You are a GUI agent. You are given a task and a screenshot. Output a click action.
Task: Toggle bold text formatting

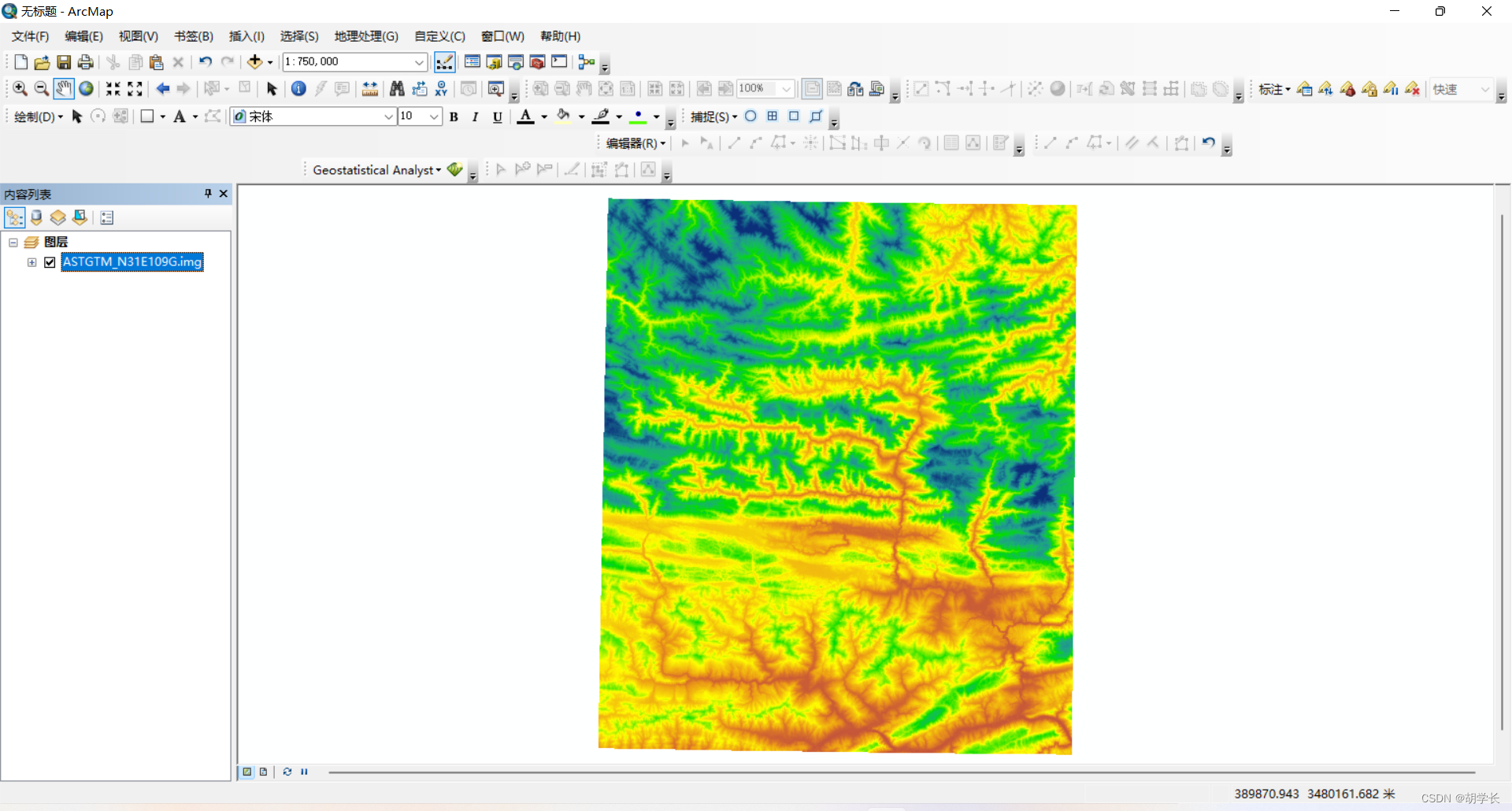click(x=454, y=117)
